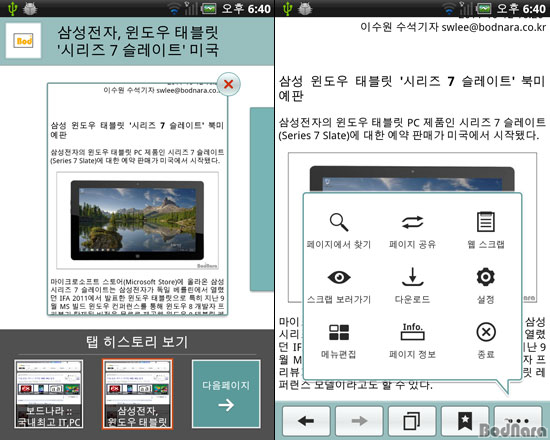Tap 종료 exit icon

click(486, 341)
